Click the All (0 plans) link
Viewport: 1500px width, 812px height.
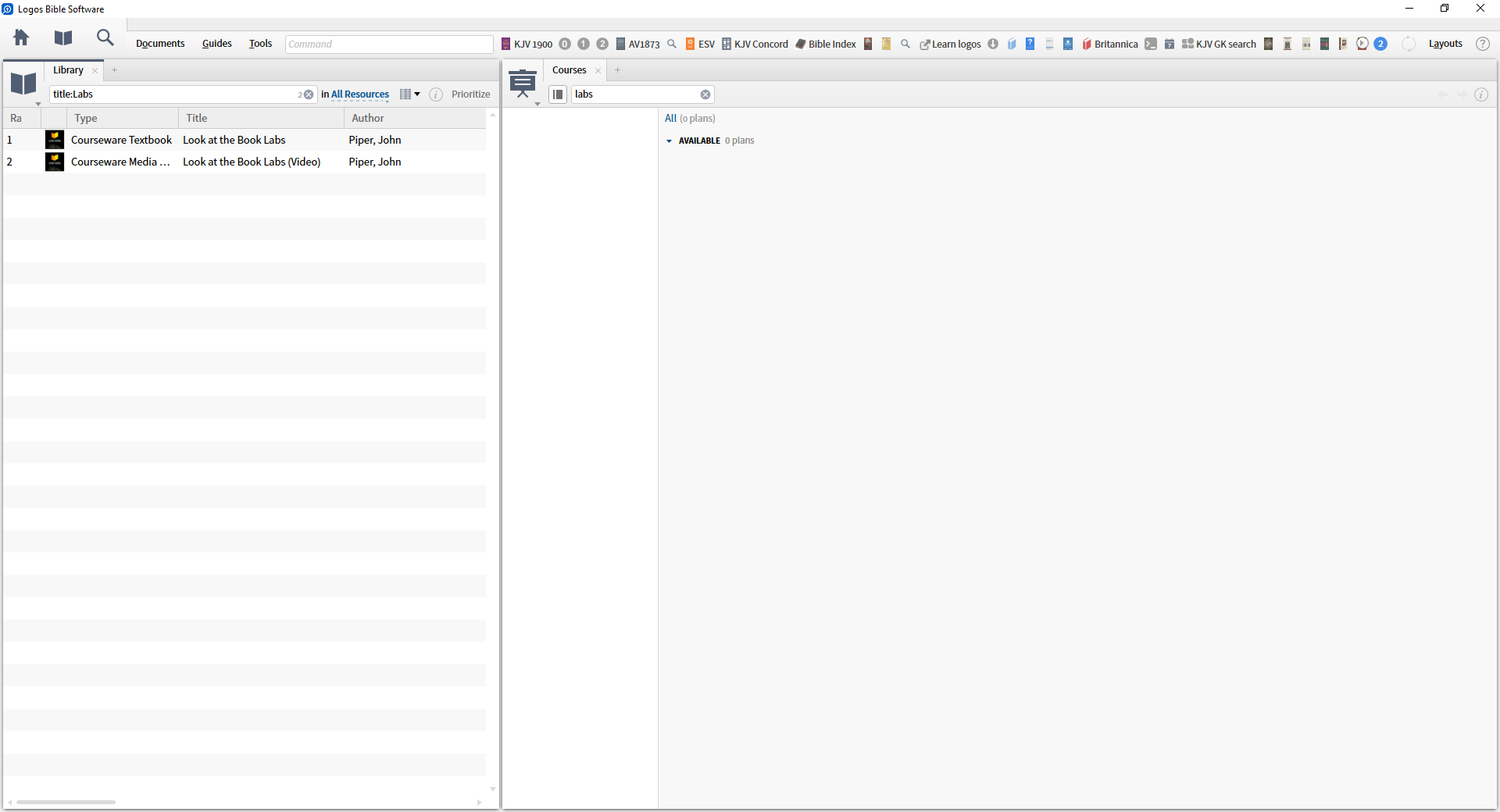coord(690,119)
